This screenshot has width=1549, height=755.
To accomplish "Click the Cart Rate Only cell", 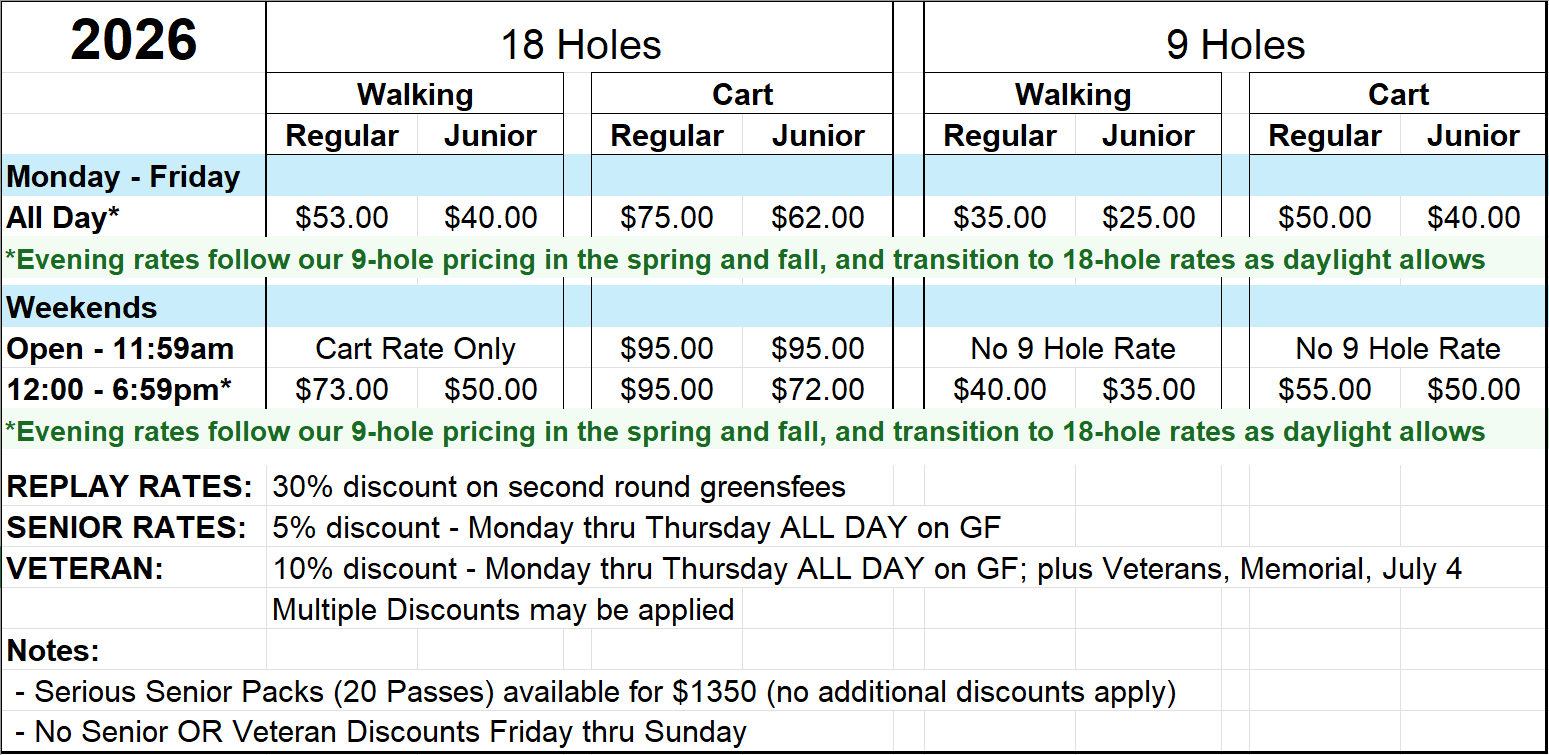I will tap(415, 349).
